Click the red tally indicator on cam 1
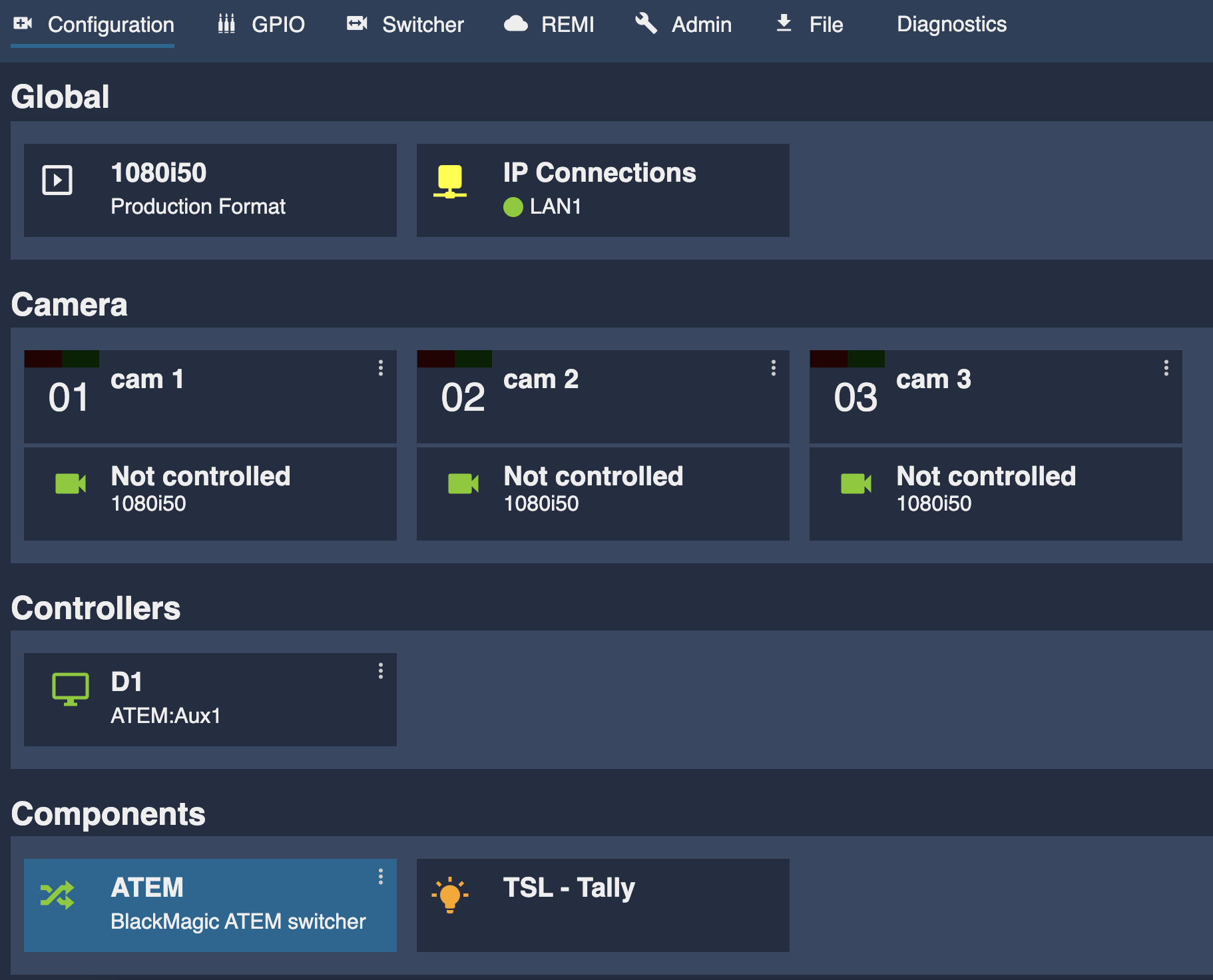The width and height of the screenshot is (1213, 980). [43, 359]
